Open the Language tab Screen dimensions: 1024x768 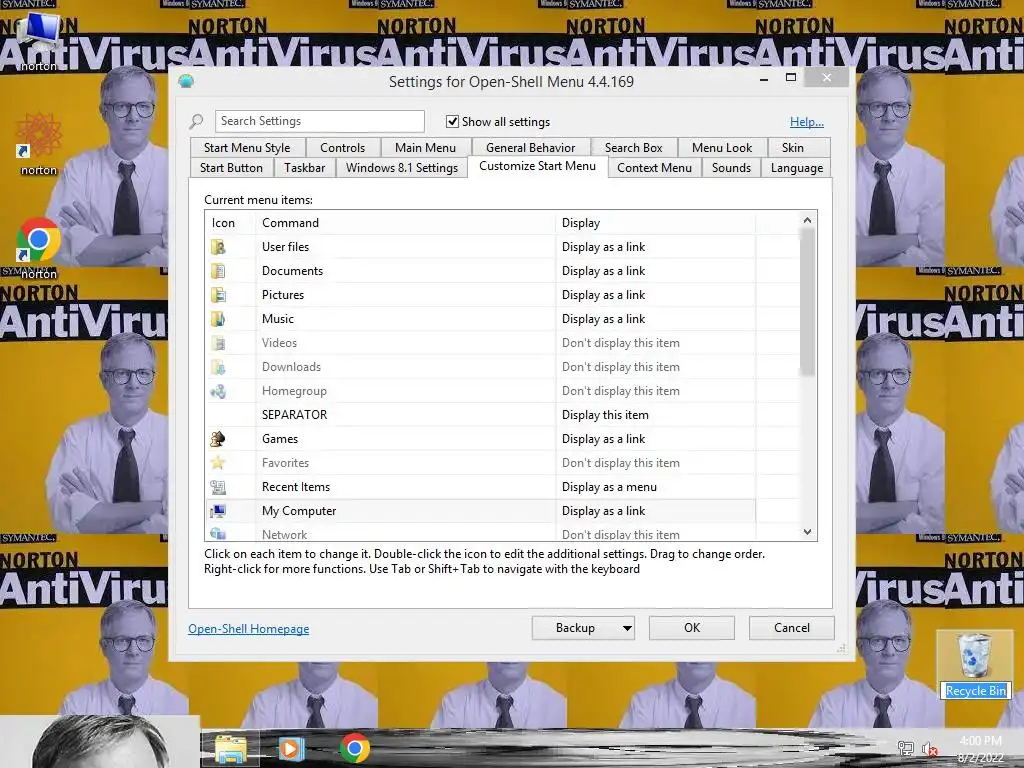tap(796, 168)
